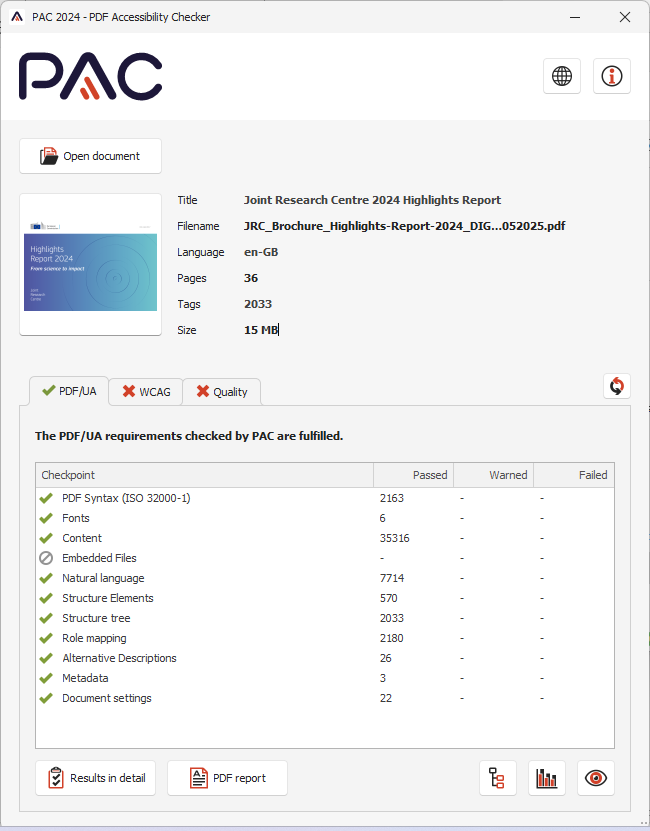Minimize the PAC 2024 window
650x831 pixels.
(575, 17)
